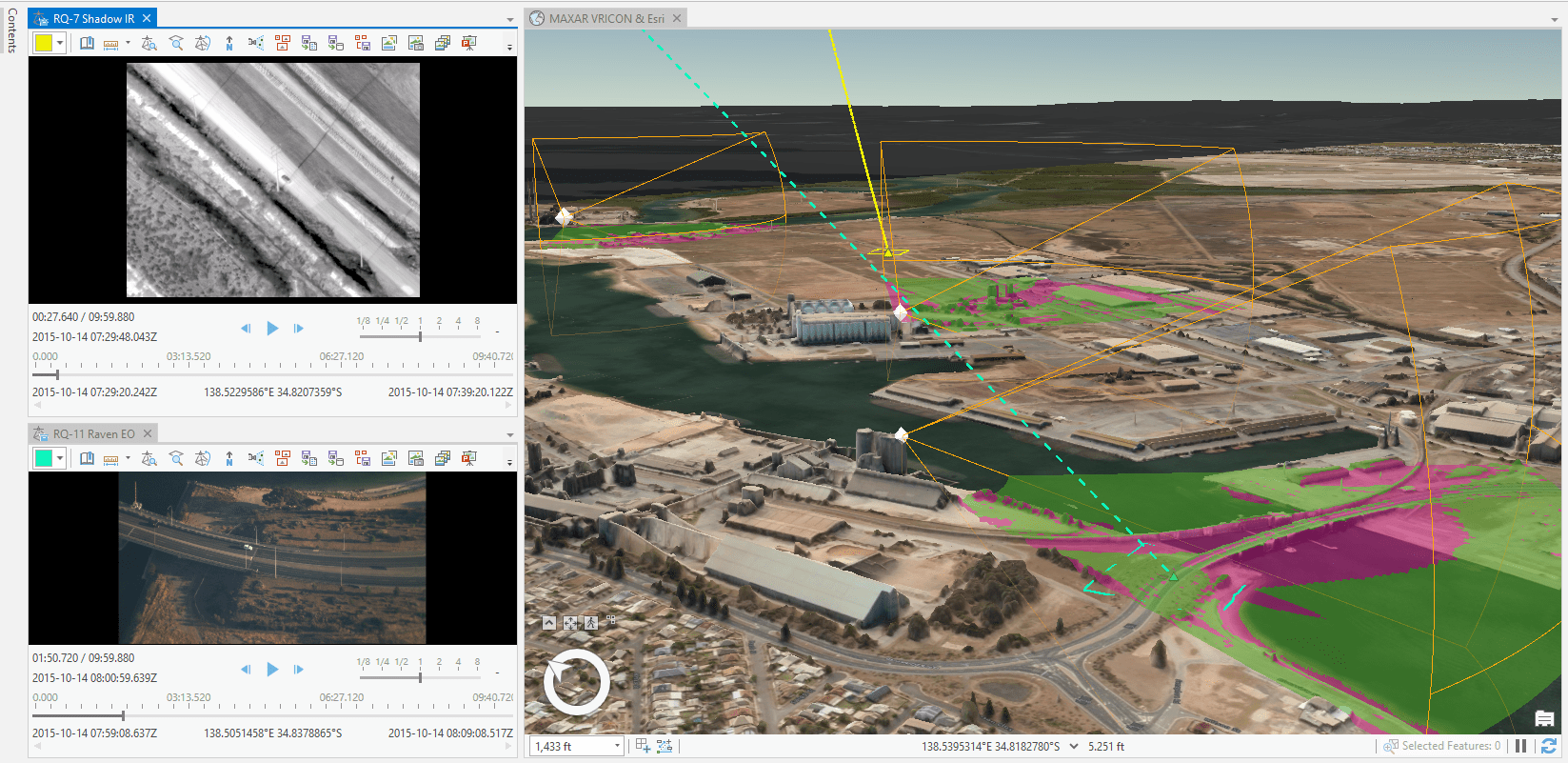Toggle north arrow in RQ-11 Raven EO toolbar
1568x763 pixels.
coord(229,458)
